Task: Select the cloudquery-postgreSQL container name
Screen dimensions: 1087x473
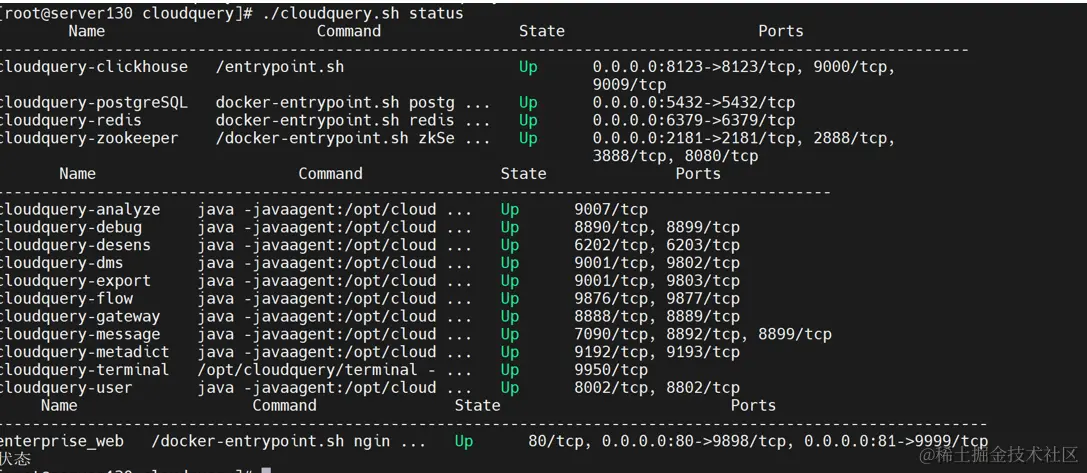Action: click(94, 103)
